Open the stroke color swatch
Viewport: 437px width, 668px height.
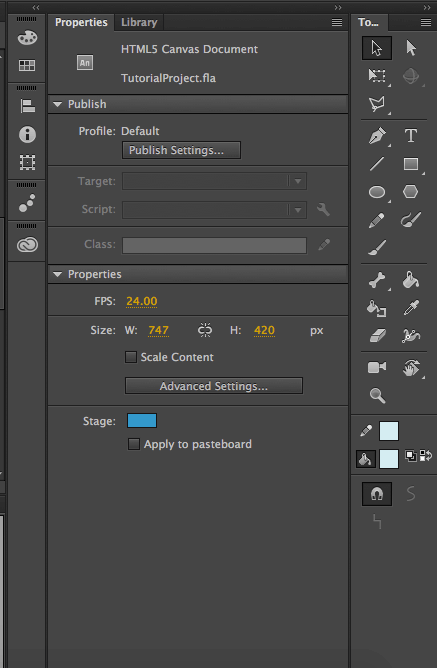tap(389, 431)
